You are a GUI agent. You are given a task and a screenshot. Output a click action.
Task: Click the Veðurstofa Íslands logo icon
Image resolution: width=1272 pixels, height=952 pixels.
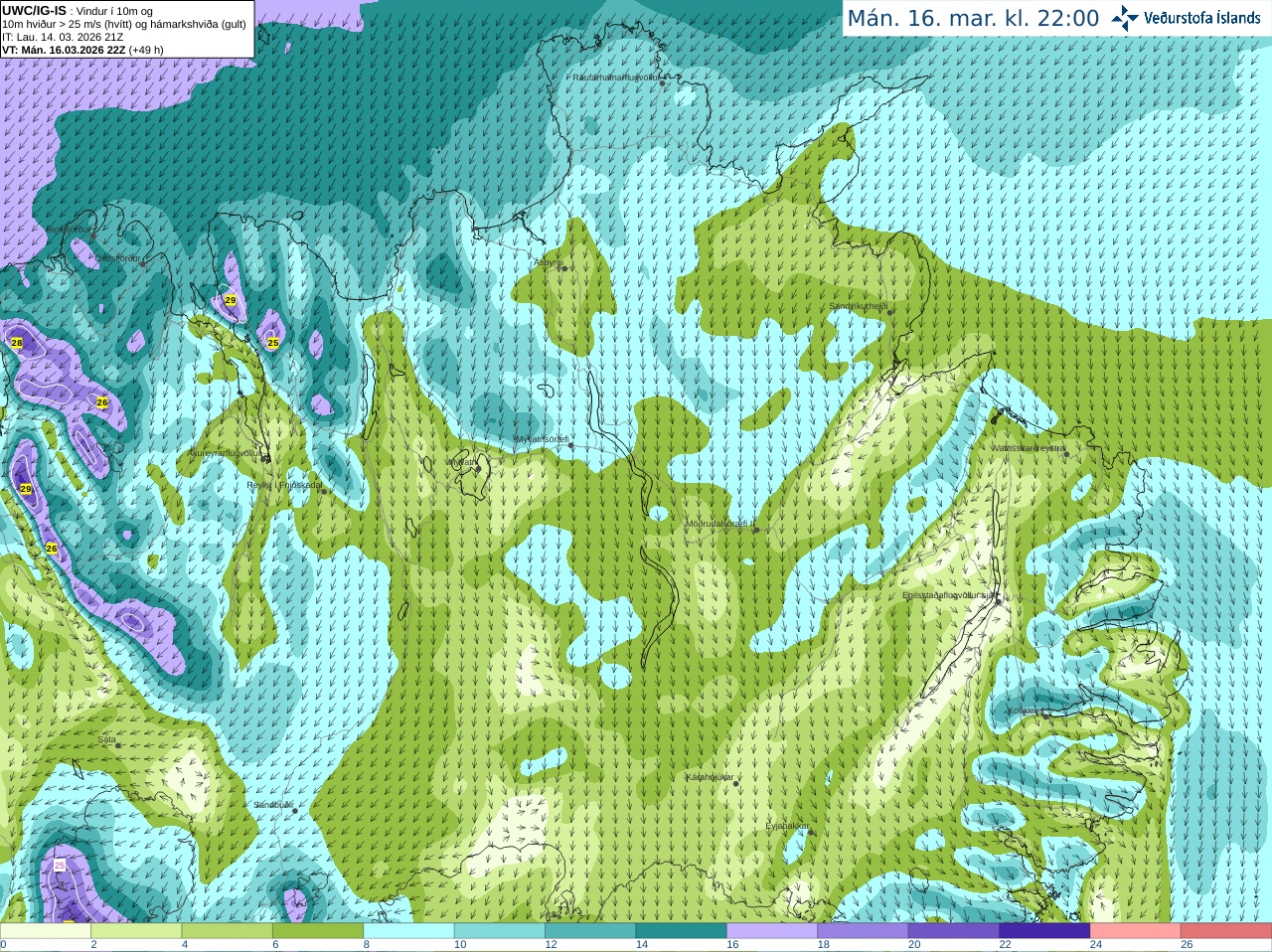(1125, 18)
